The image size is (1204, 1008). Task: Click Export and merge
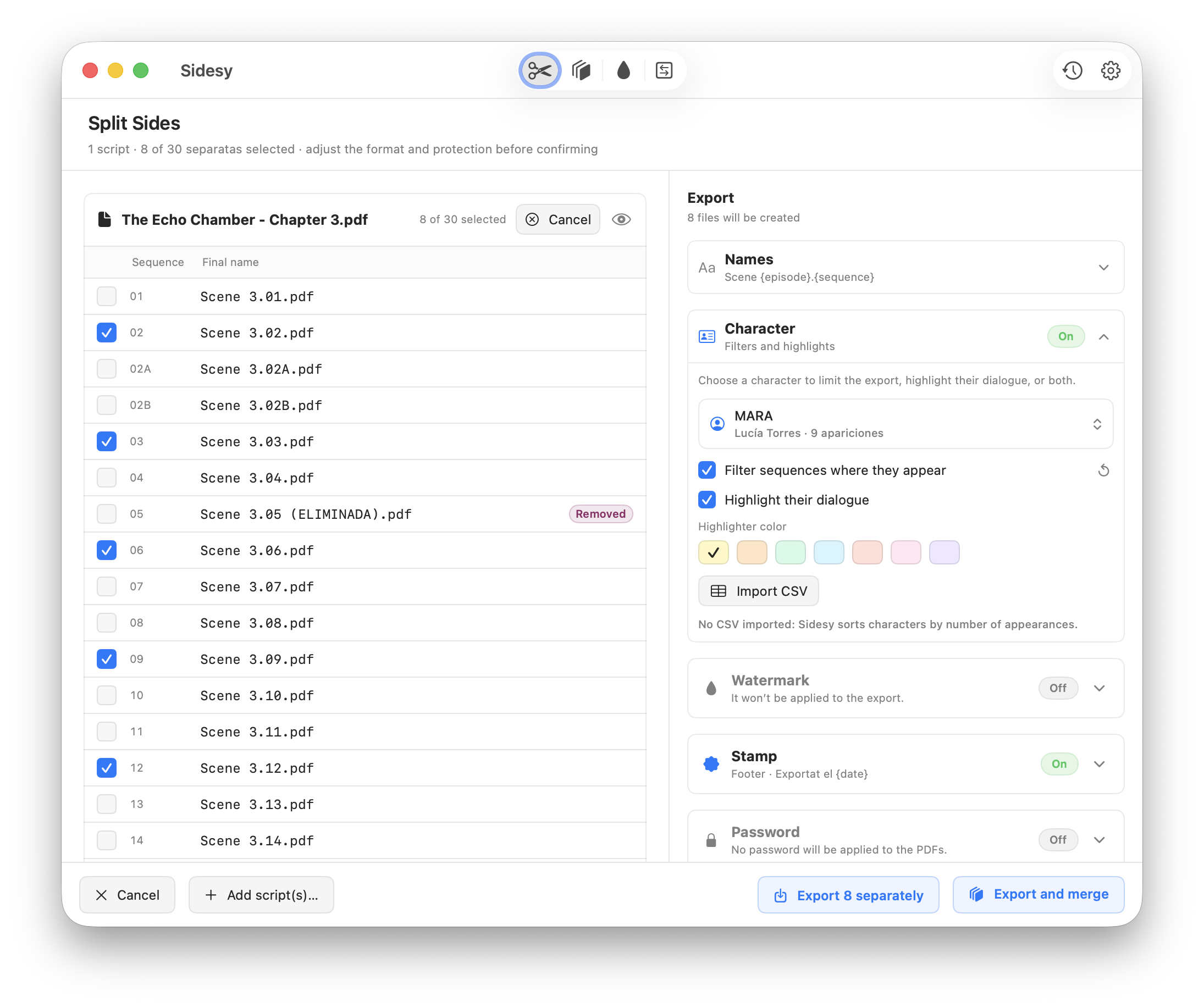[1038, 895]
